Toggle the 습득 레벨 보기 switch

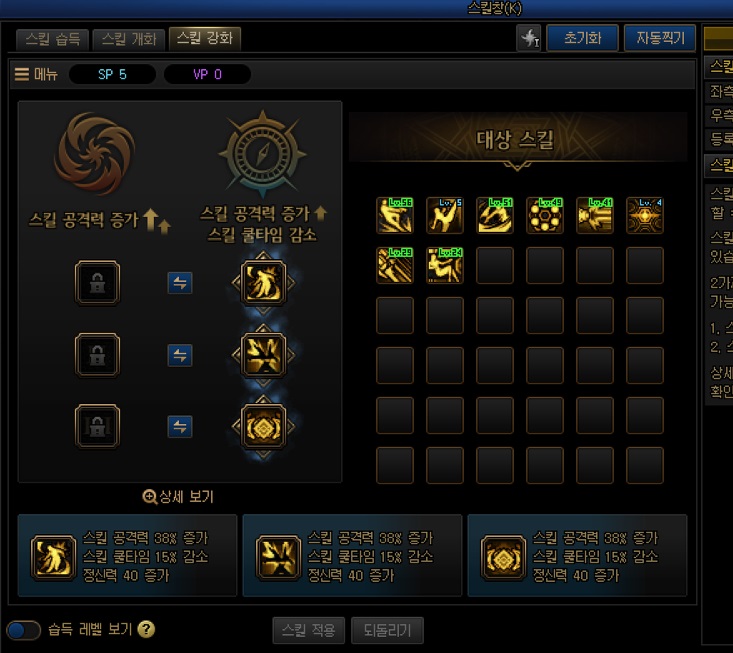point(23,630)
